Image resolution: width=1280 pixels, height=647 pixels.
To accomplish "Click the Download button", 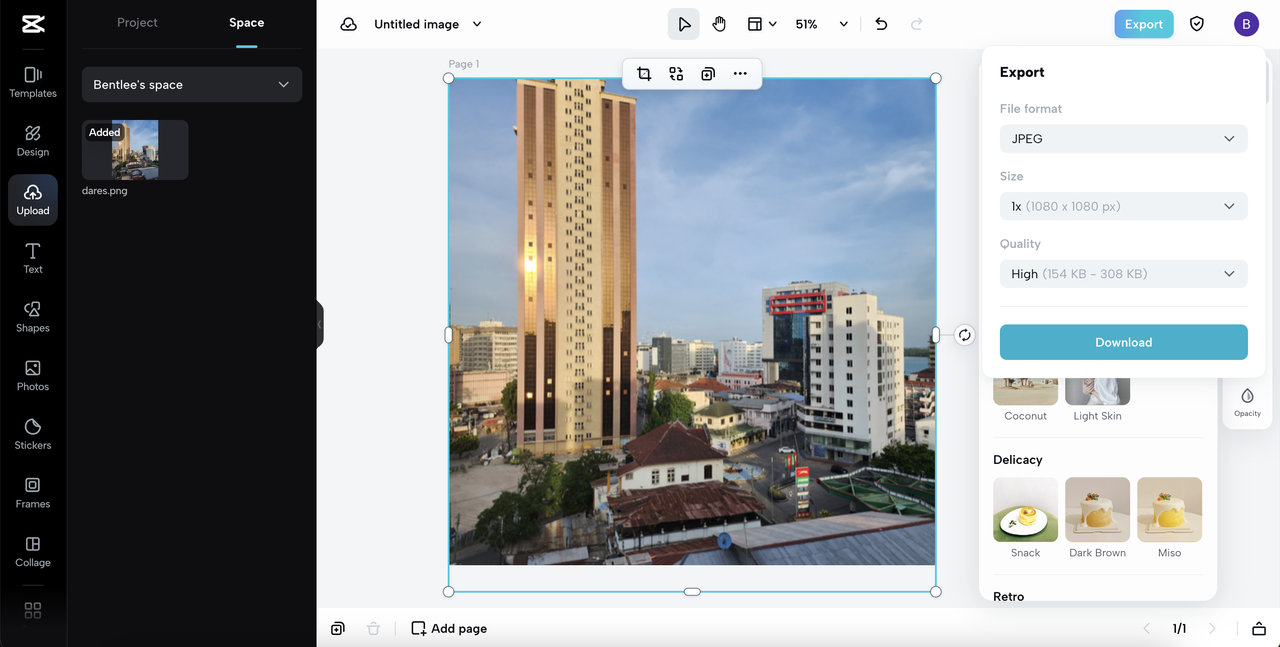I will click(1123, 342).
